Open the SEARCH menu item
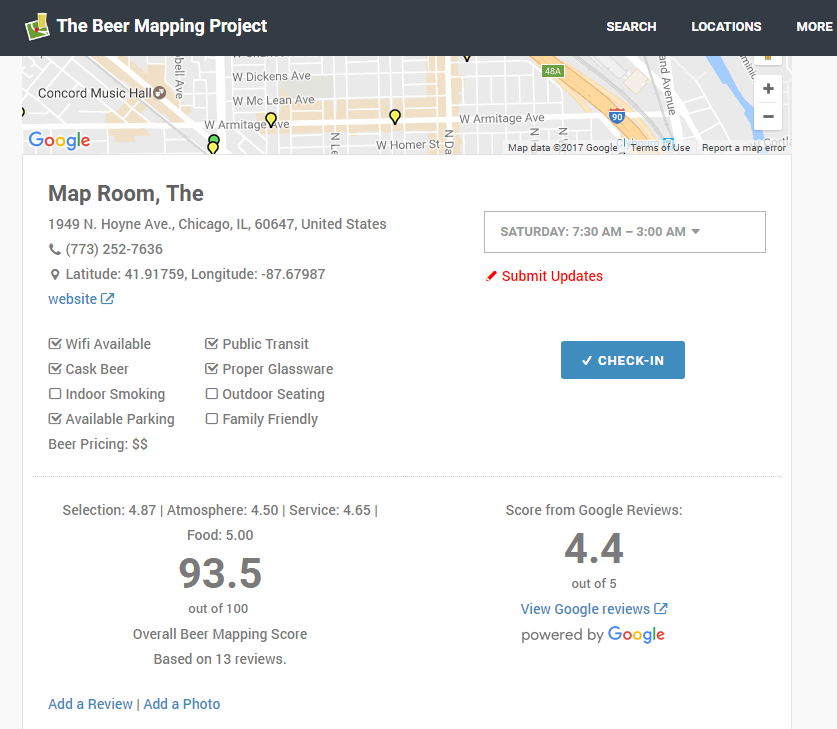This screenshot has width=837, height=729. (631, 27)
